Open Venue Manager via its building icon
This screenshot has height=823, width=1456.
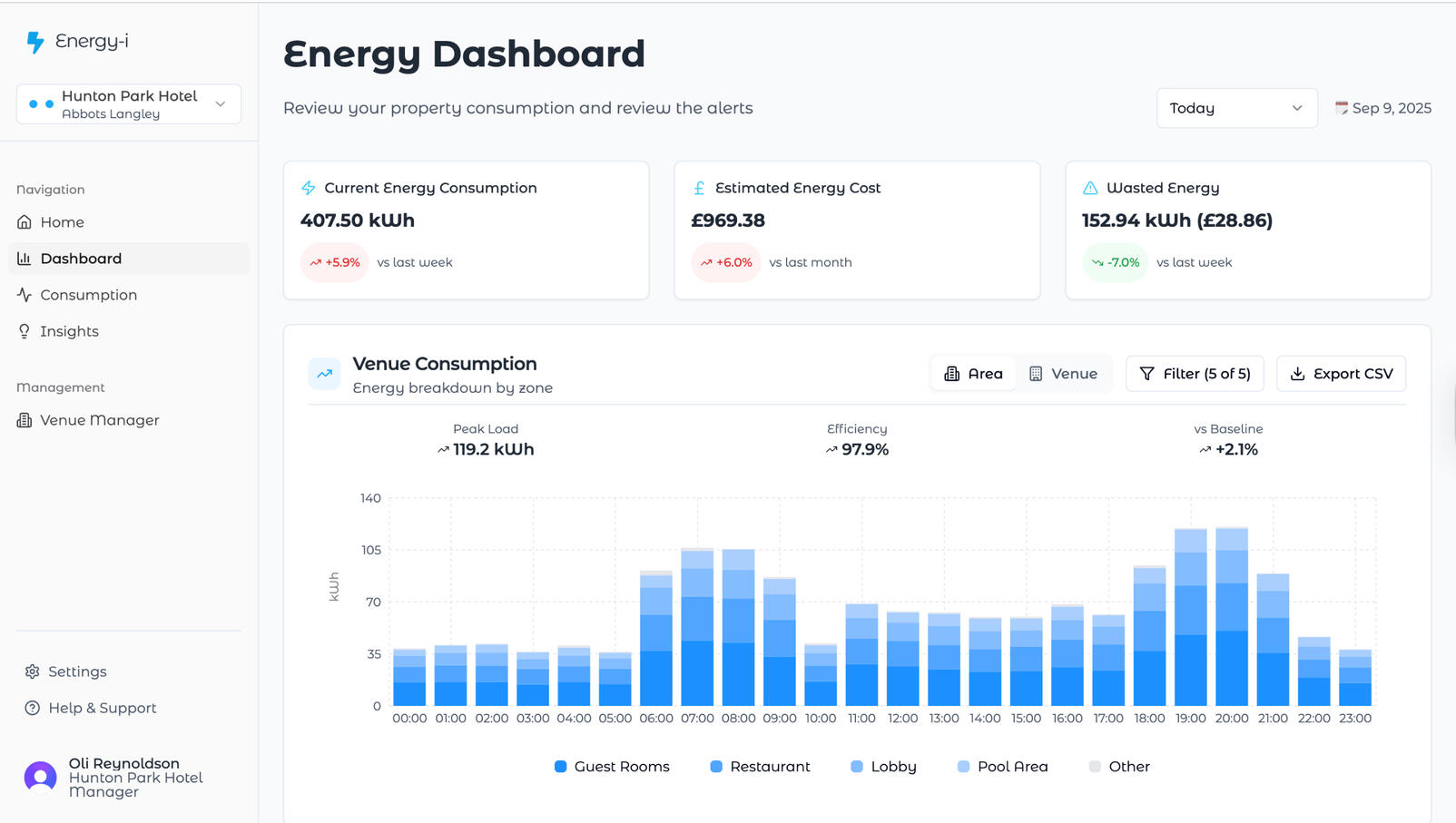25,420
